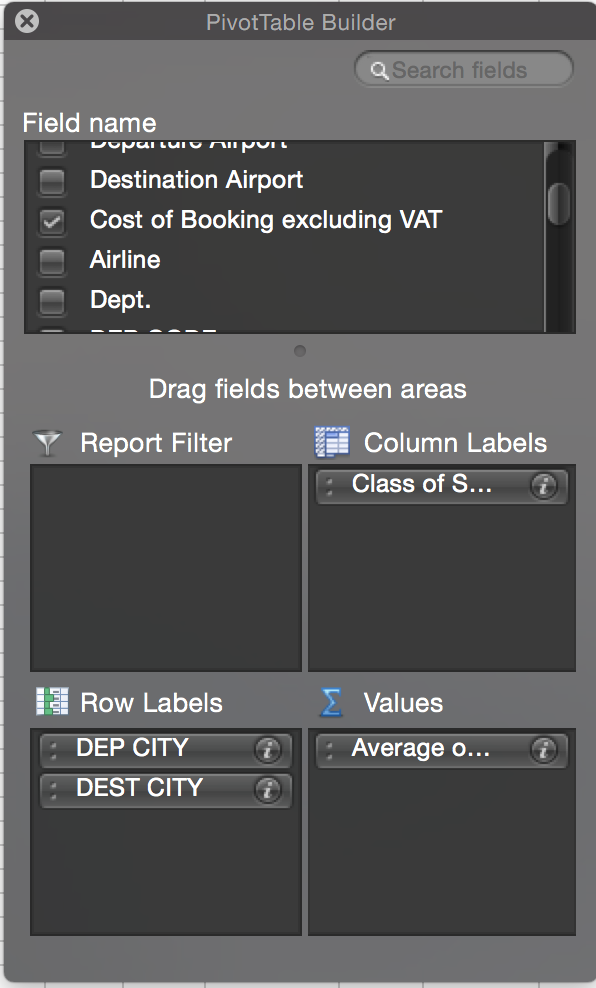The image size is (596, 988).
Task: Open info for DEST CITY field
Action: click(x=268, y=790)
